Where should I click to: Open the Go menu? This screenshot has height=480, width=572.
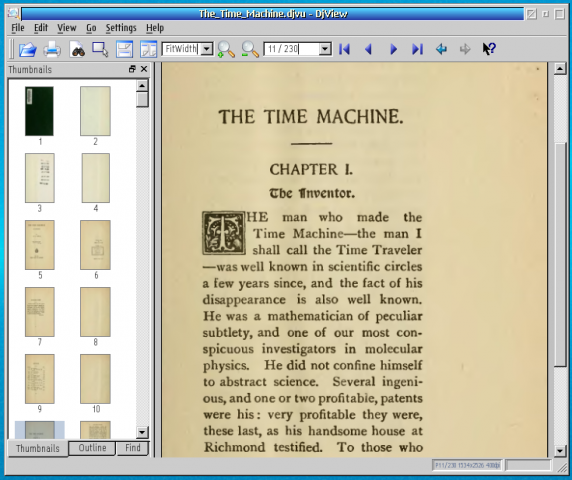91,28
